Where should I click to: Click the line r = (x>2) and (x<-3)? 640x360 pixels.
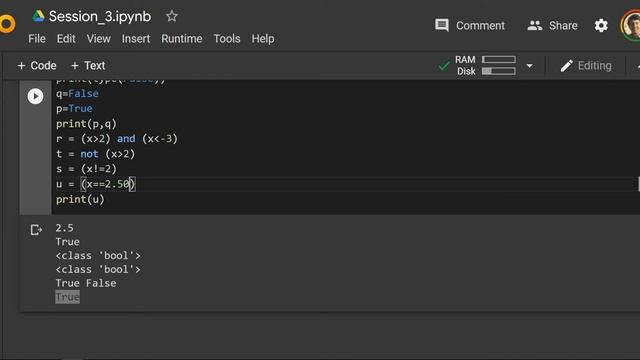point(117,139)
